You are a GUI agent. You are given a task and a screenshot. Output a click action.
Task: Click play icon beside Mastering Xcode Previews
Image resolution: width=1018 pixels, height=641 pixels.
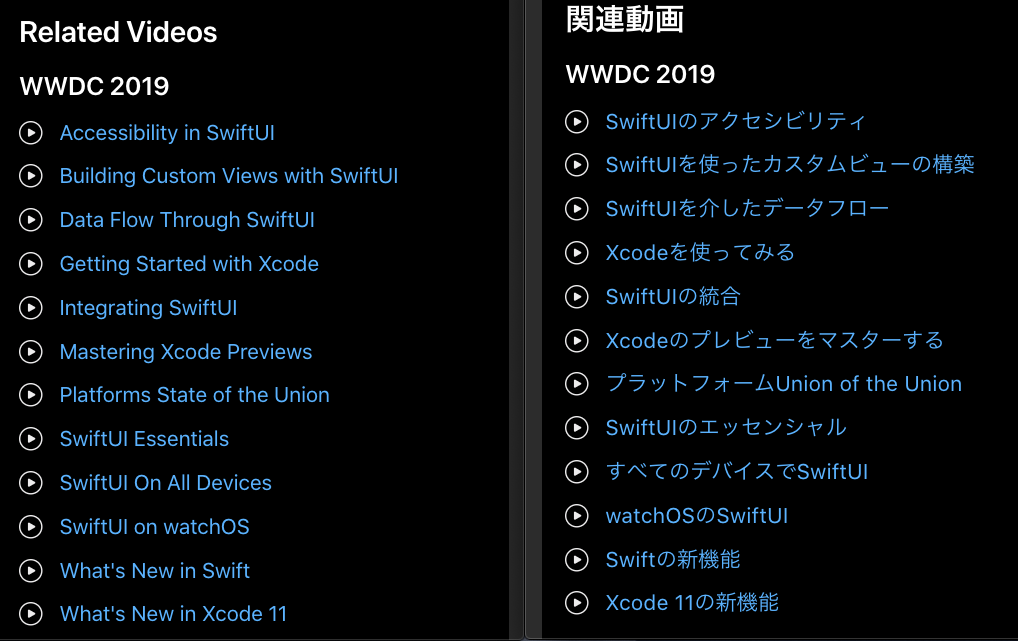(x=31, y=352)
